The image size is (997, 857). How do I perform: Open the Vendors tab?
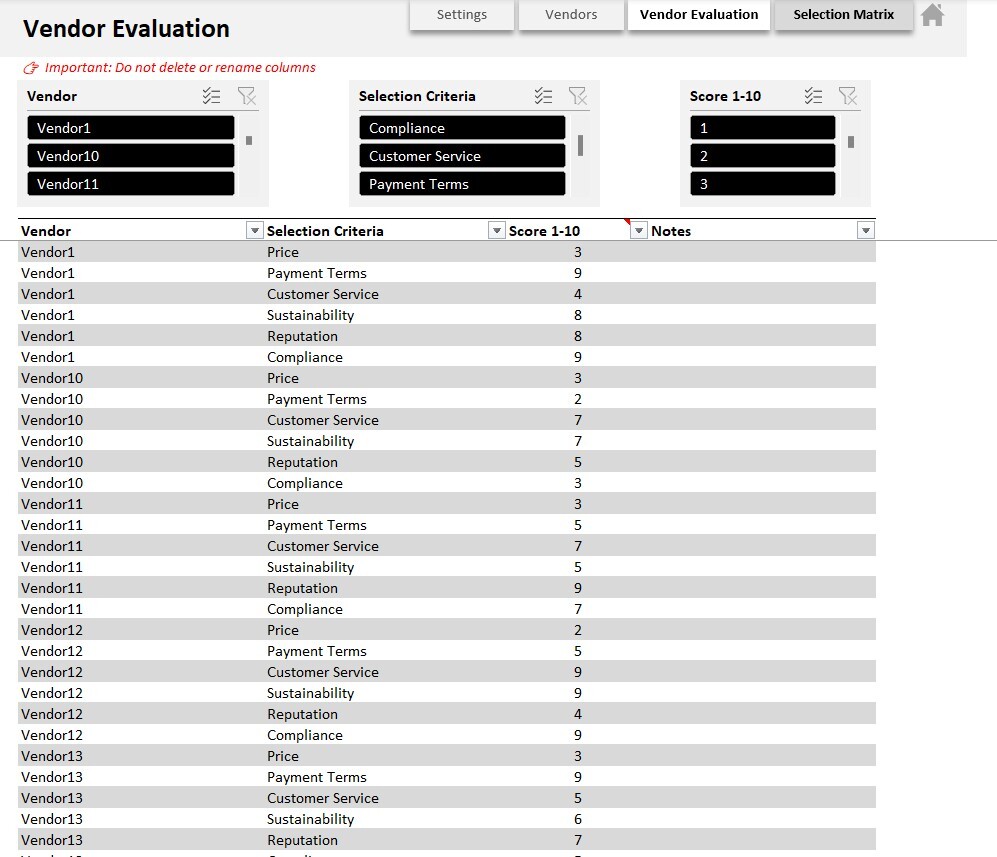tap(570, 15)
